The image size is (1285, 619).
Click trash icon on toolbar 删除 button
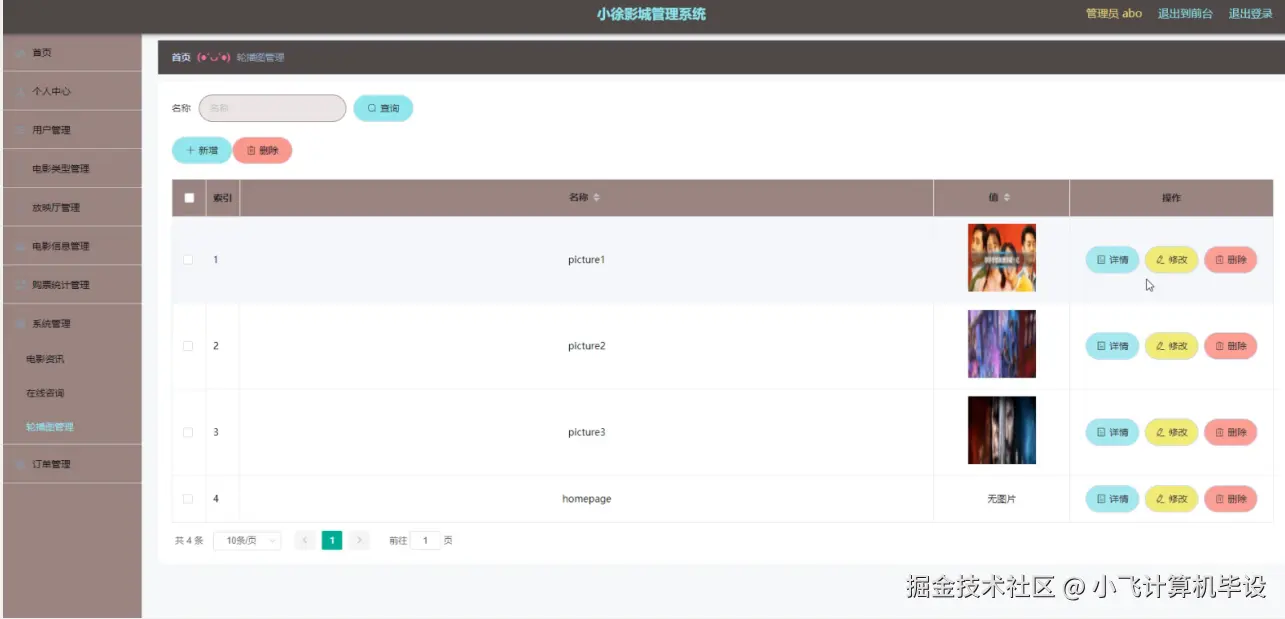251,150
